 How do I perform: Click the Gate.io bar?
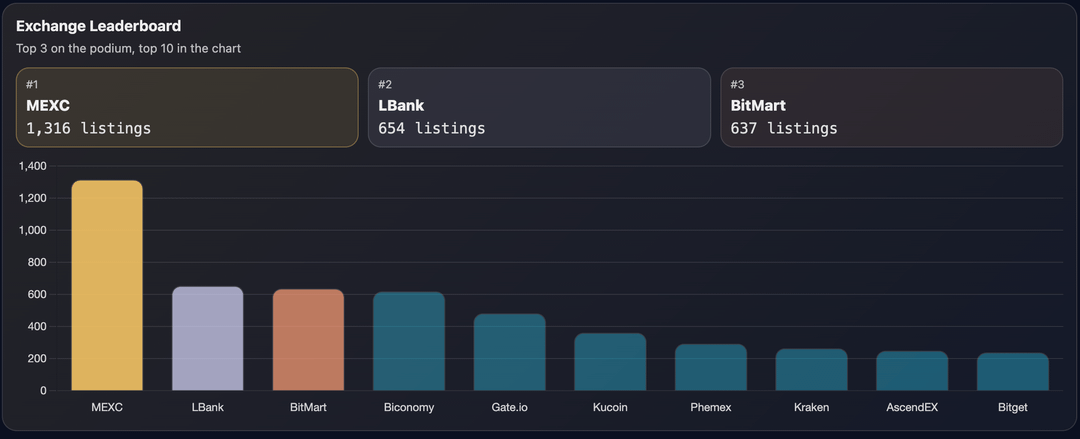click(x=509, y=353)
